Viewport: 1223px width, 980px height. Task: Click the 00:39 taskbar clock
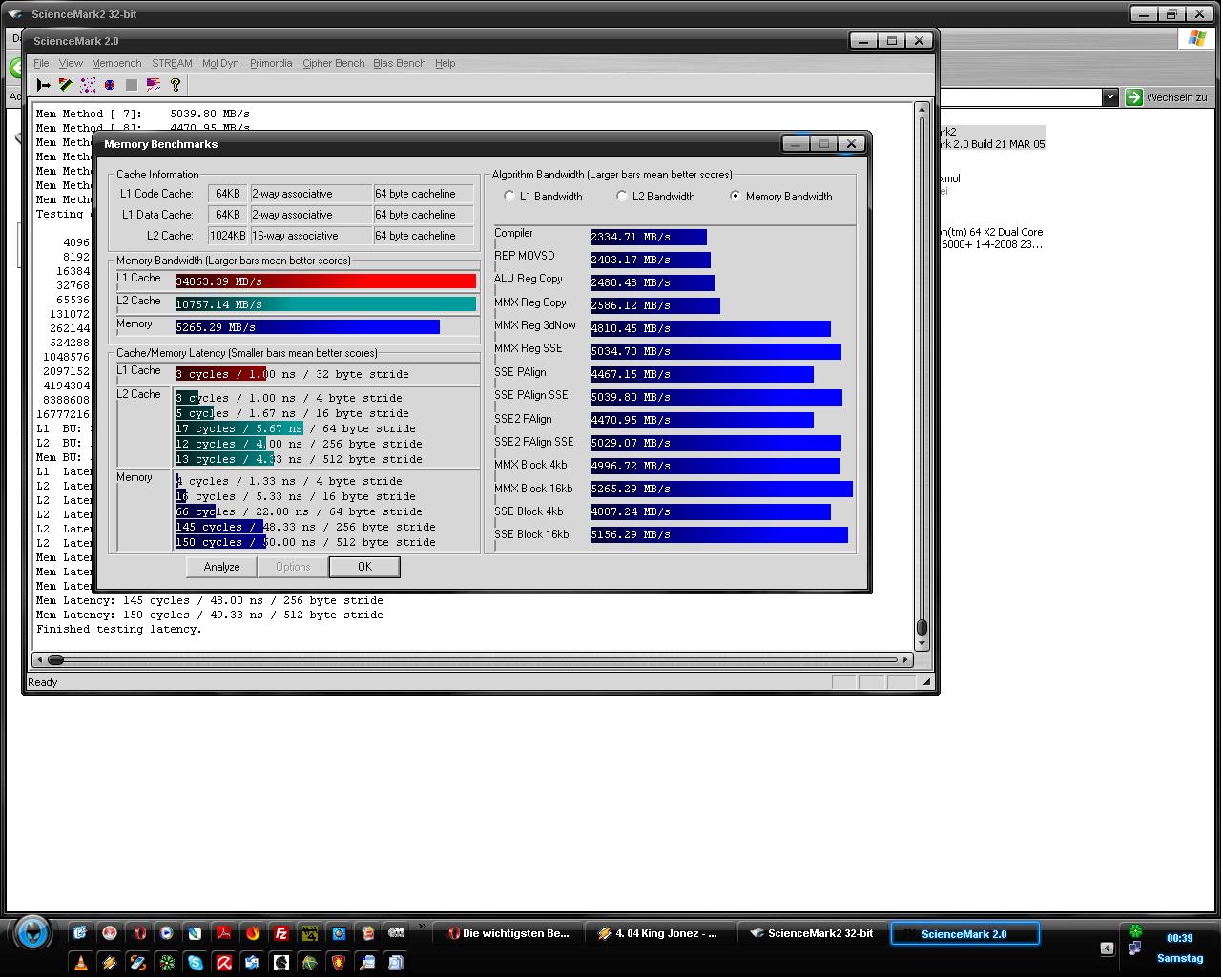(x=1179, y=938)
